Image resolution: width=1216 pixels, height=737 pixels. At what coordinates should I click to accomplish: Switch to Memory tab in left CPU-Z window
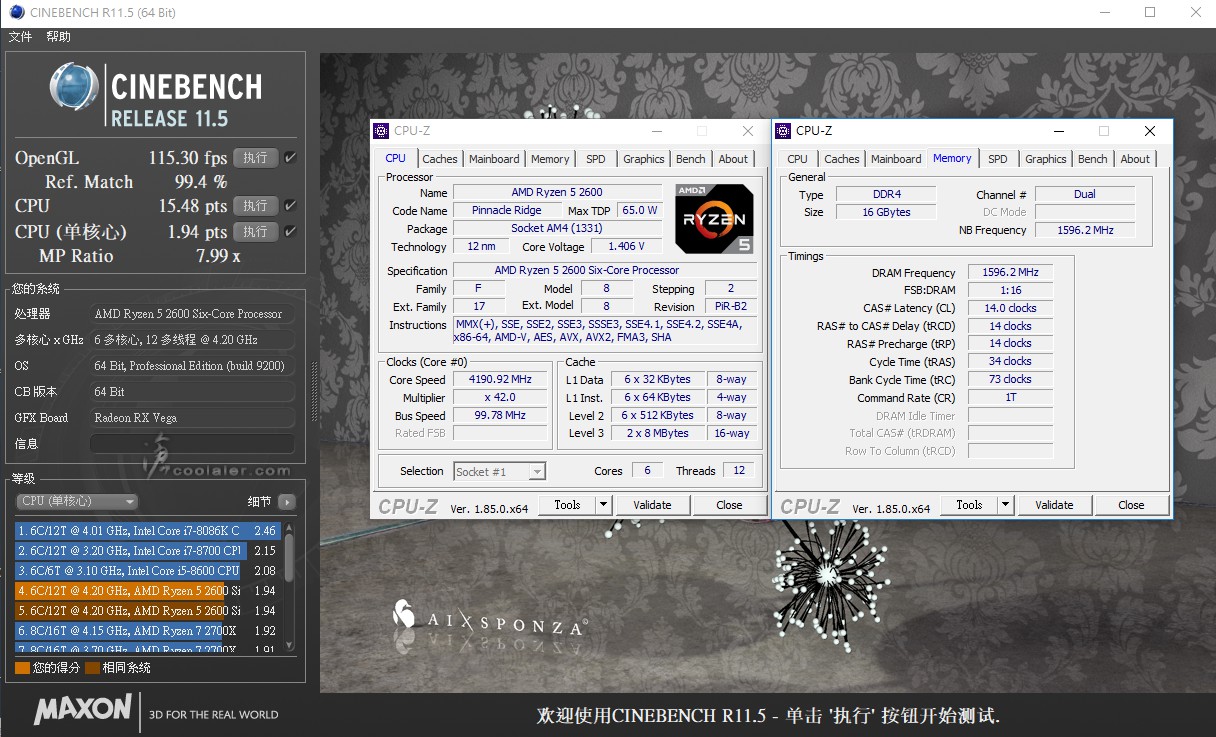pos(550,159)
